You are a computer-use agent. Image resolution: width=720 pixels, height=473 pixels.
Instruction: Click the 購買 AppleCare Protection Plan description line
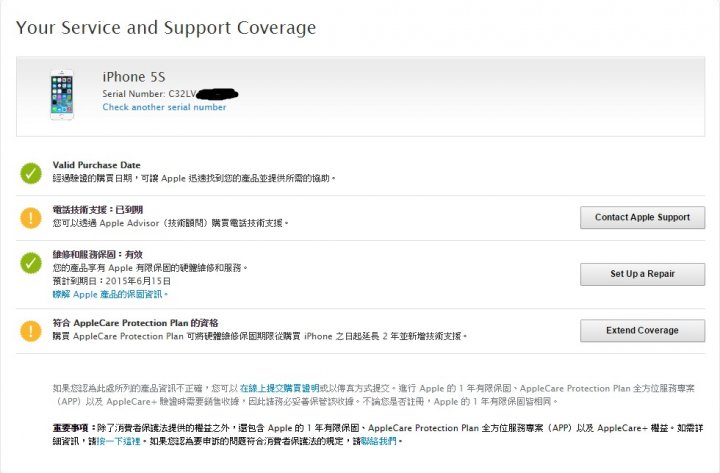[x=259, y=336]
